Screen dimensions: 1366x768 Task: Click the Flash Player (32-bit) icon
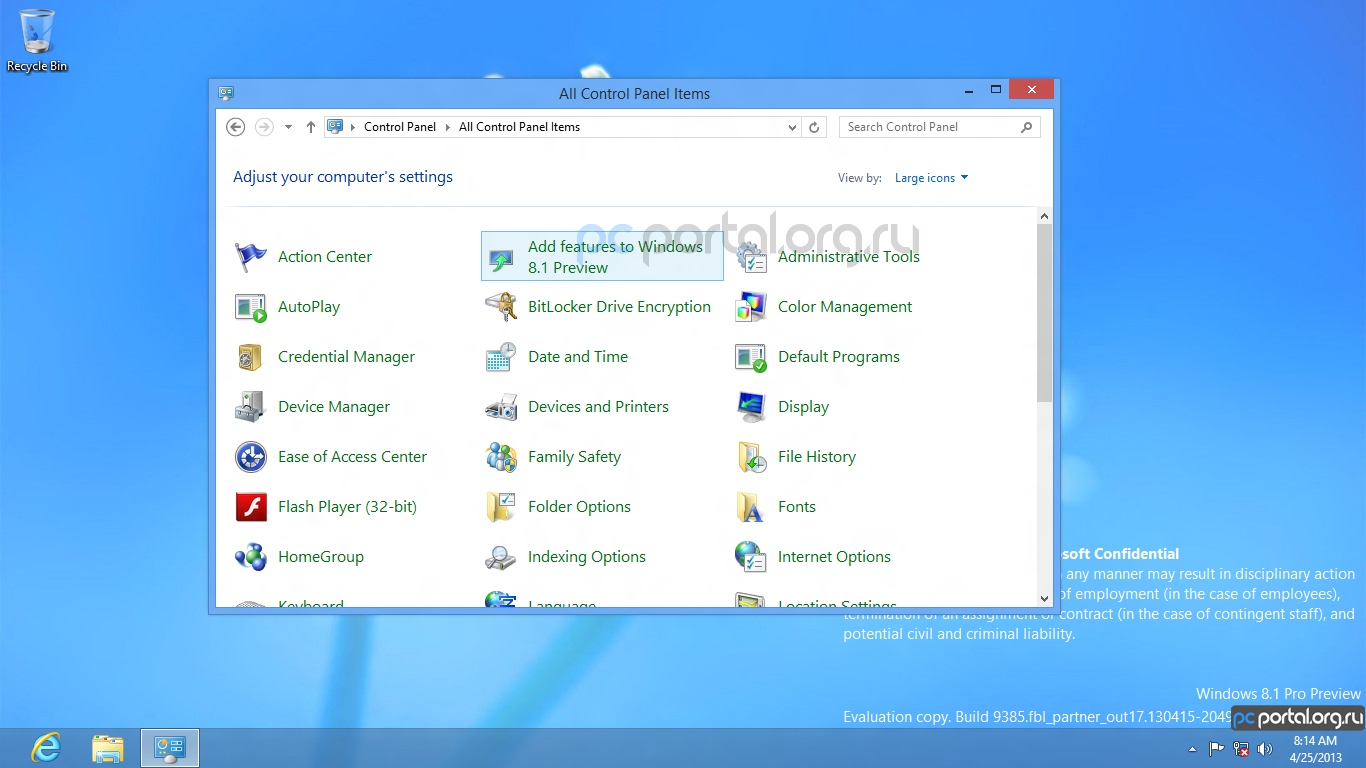coord(250,507)
